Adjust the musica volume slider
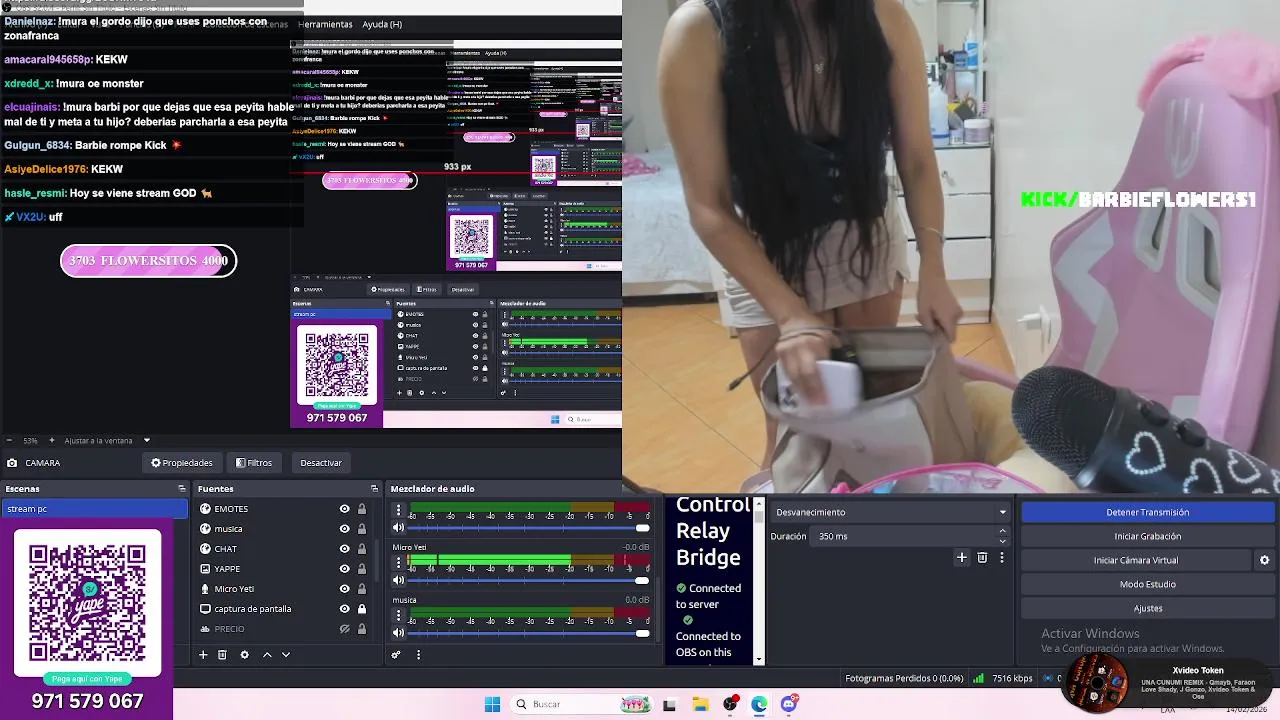The height and width of the screenshot is (720, 1280). point(529,633)
